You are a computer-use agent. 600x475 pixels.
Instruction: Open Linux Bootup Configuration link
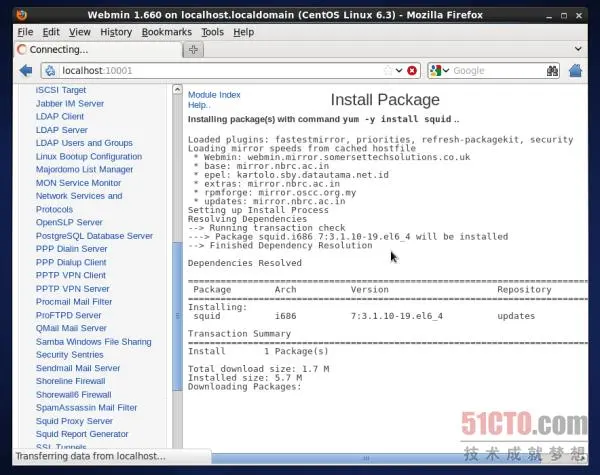(89, 157)
